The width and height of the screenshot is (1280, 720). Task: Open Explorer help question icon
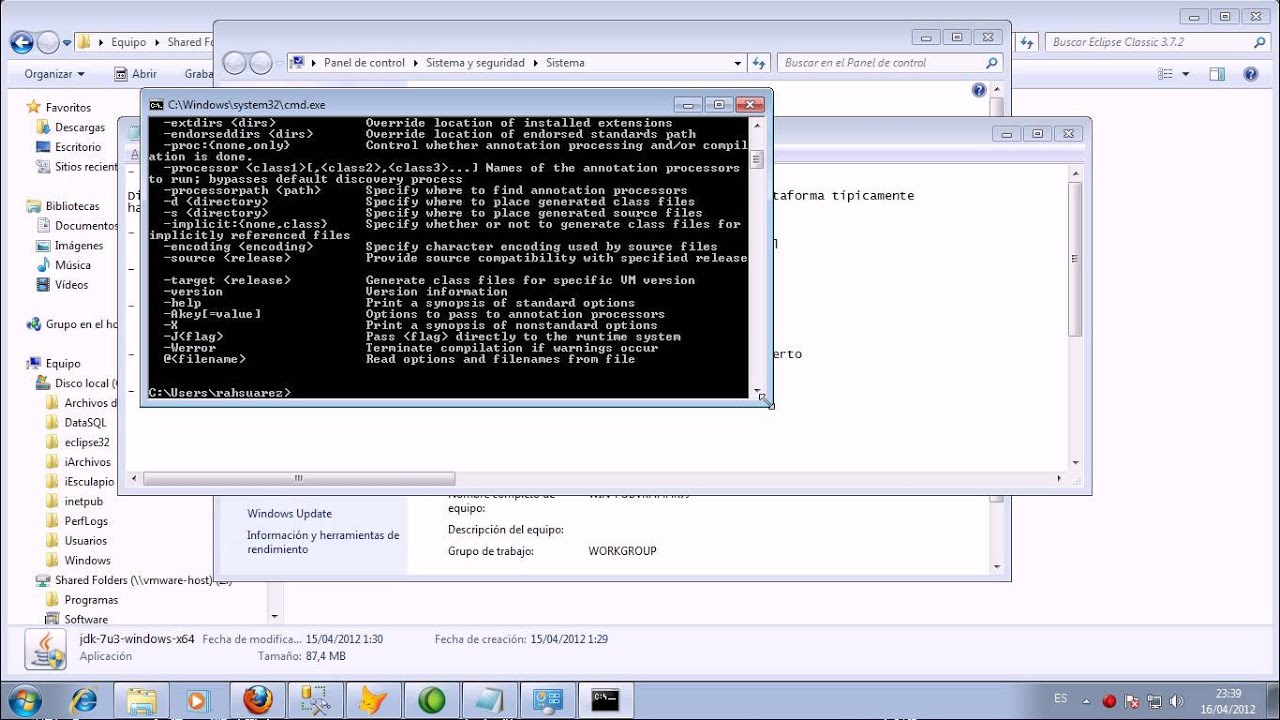coord(1250,74)
